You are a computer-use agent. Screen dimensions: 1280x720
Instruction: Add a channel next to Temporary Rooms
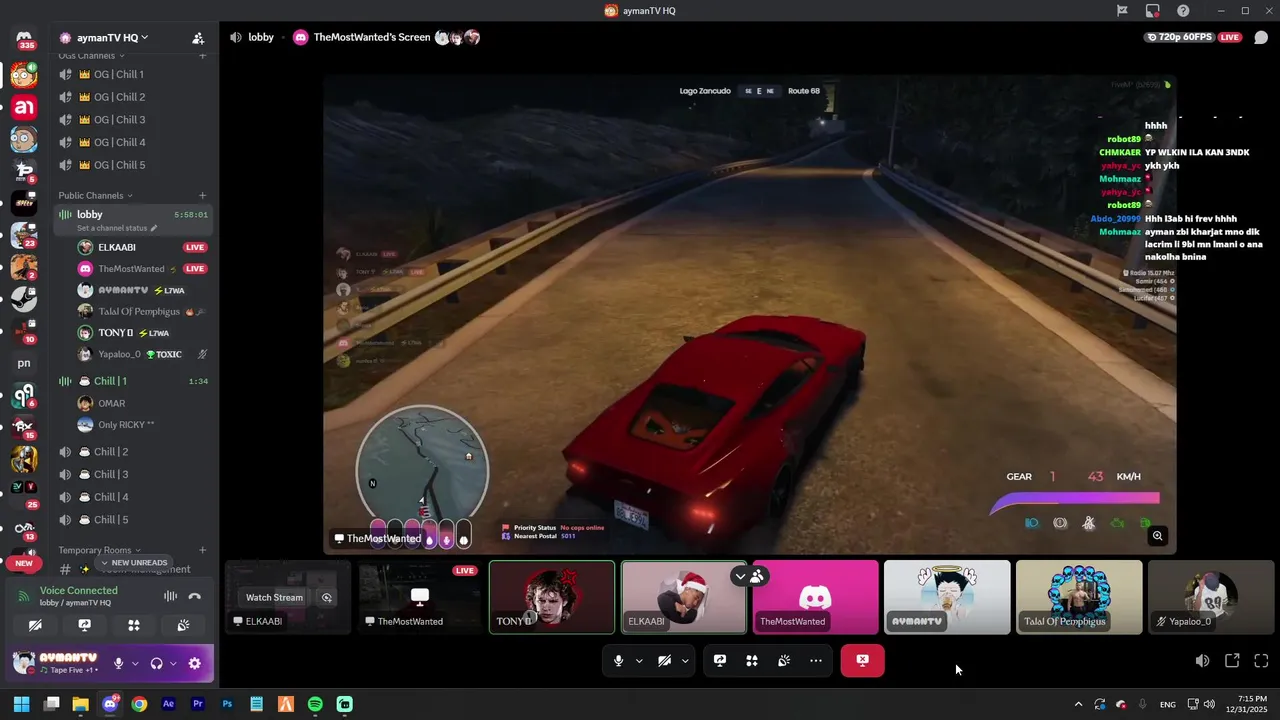(203, 550)
